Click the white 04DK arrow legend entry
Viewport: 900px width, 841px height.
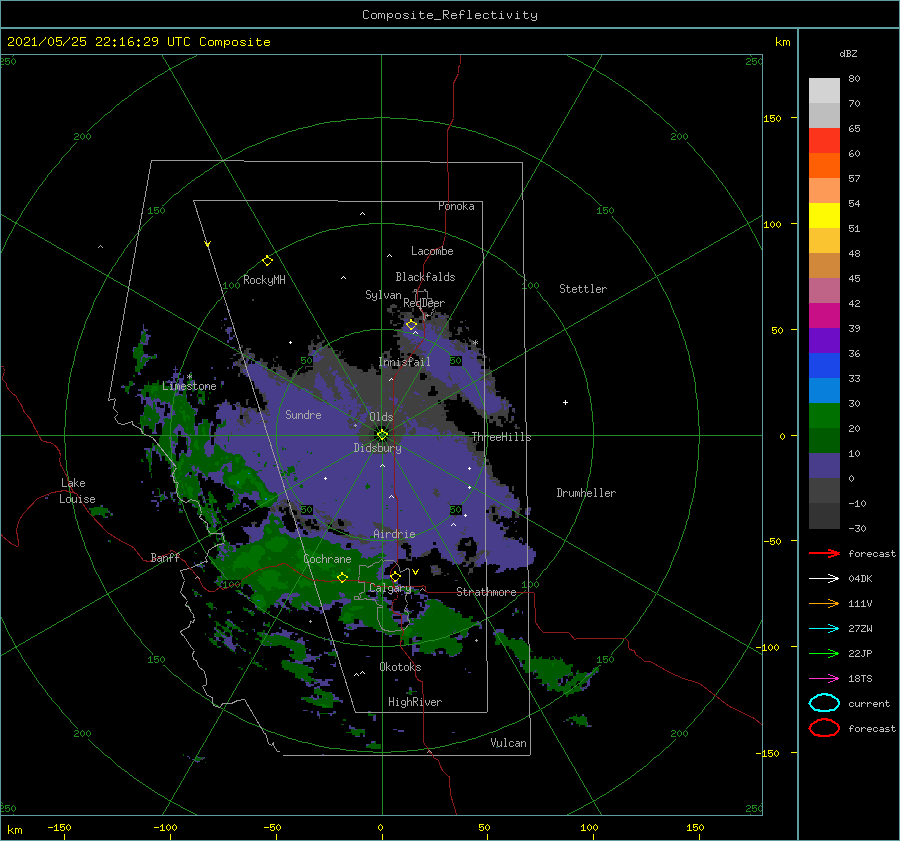824,578
